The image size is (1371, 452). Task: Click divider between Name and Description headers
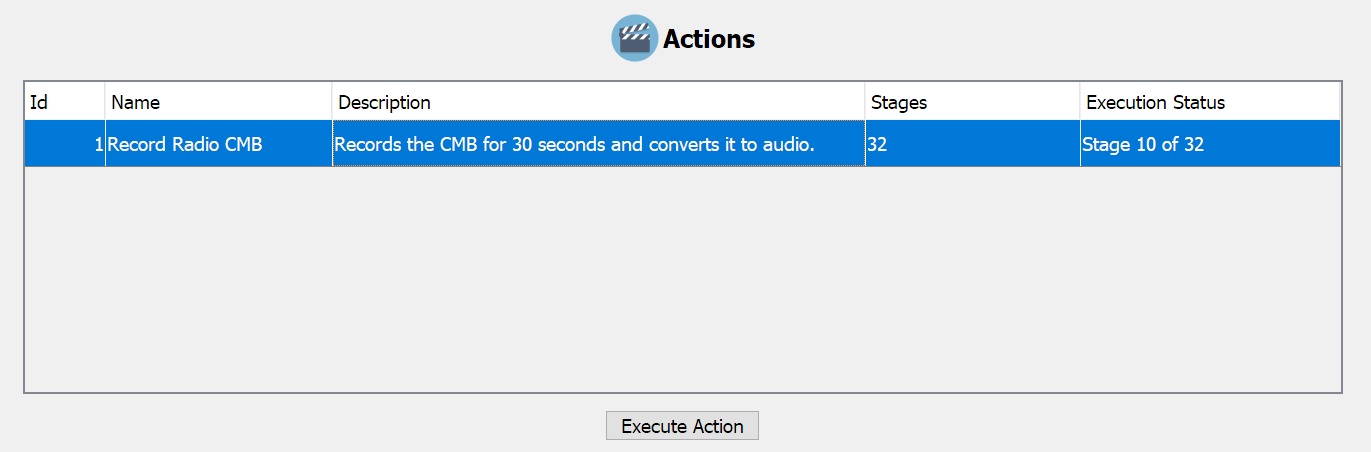332,102
